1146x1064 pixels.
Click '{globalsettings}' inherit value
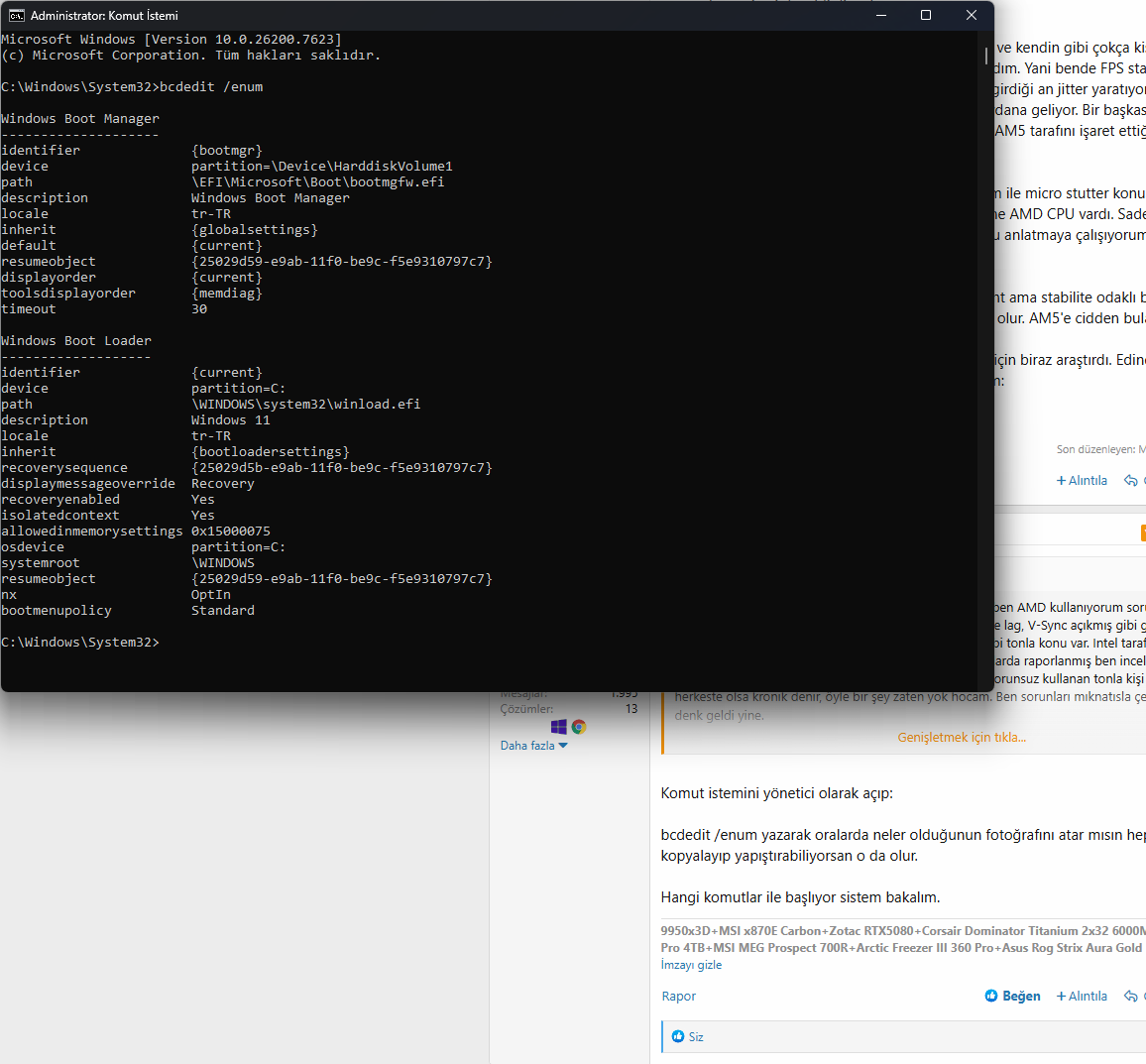[x=255, y=230]
